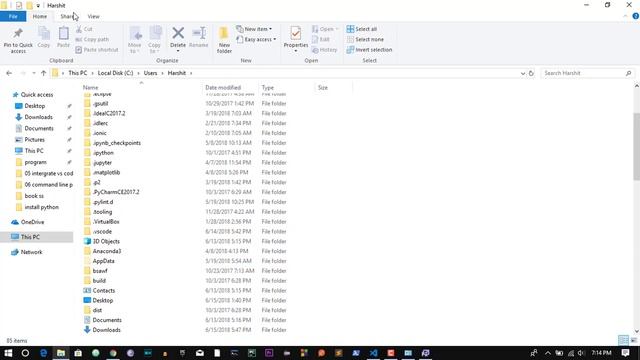
Task: Click Users in the address path
Action: (x=150, y=73)
